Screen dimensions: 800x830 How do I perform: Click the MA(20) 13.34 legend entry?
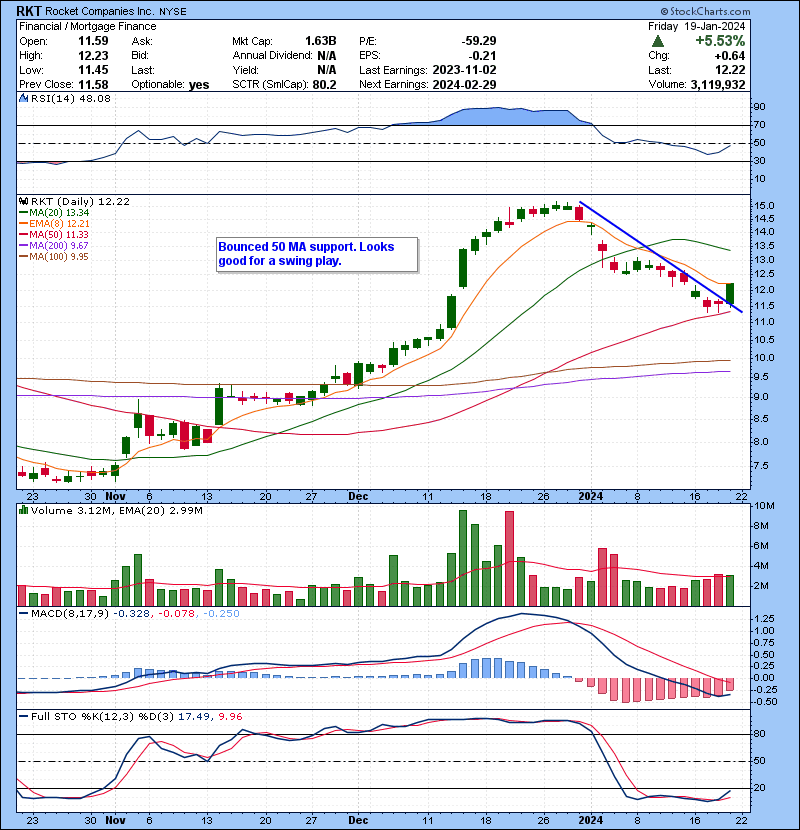click(54, 213)
